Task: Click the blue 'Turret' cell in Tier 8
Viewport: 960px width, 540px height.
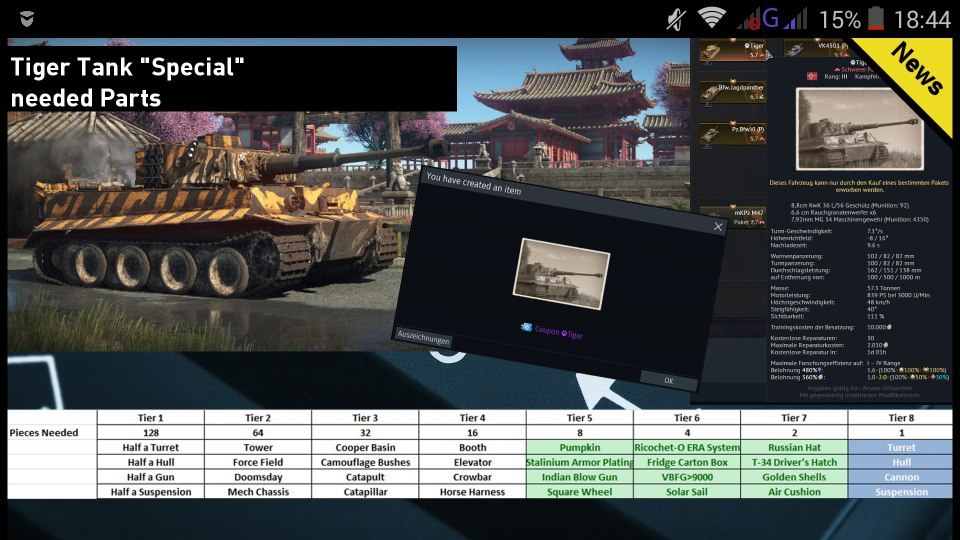Action: click(901, 448)
